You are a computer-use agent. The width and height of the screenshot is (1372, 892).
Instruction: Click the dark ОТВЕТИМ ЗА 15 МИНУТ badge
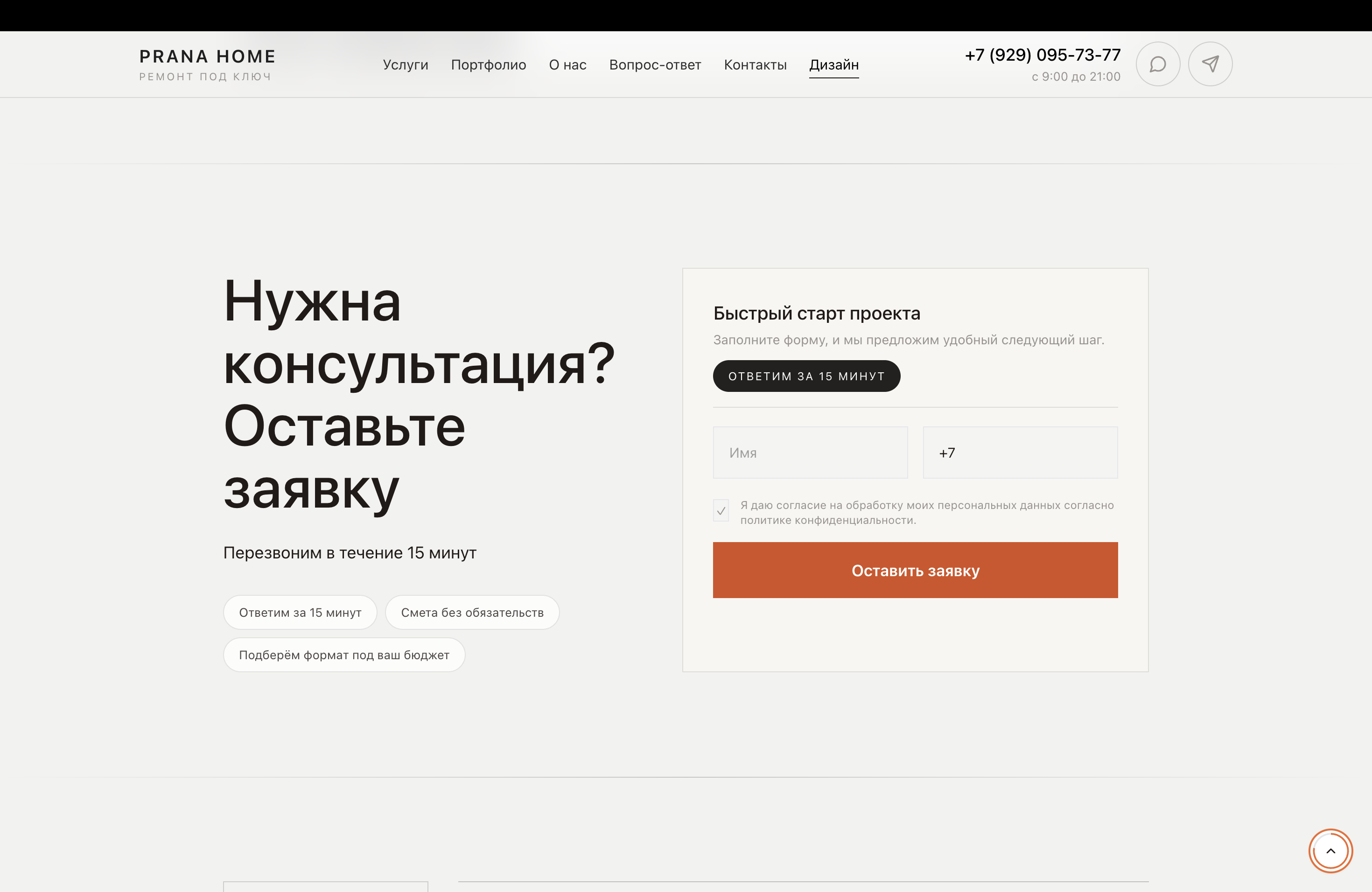pos(806,376)
